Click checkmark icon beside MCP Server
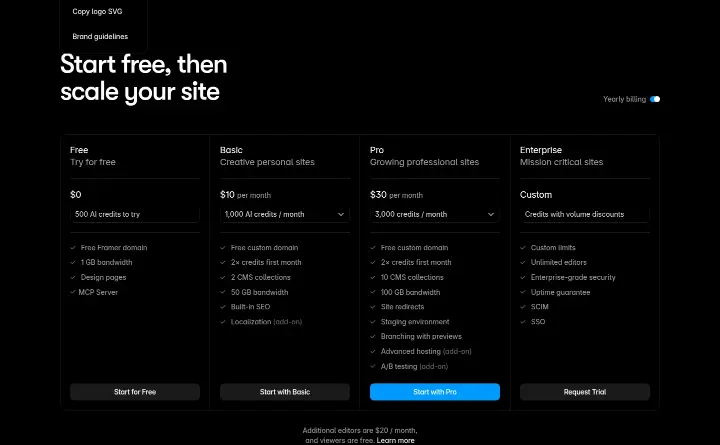Screen dimensions: 720x445 tap(73, 292)
